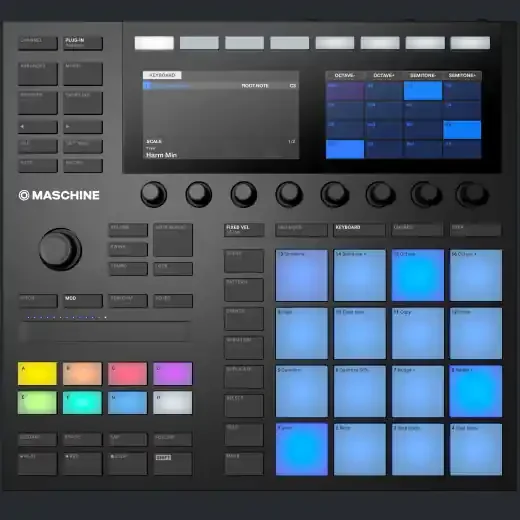
Task: Select turquoise Group F pad
Action: [82, 403]
